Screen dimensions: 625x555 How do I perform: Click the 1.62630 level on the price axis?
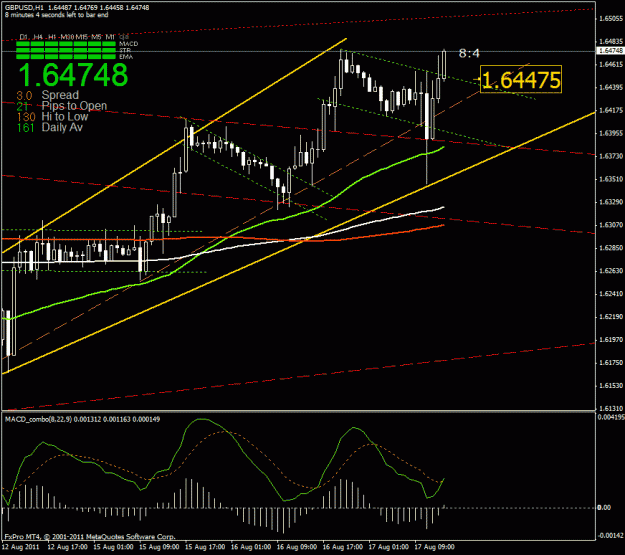611,271
